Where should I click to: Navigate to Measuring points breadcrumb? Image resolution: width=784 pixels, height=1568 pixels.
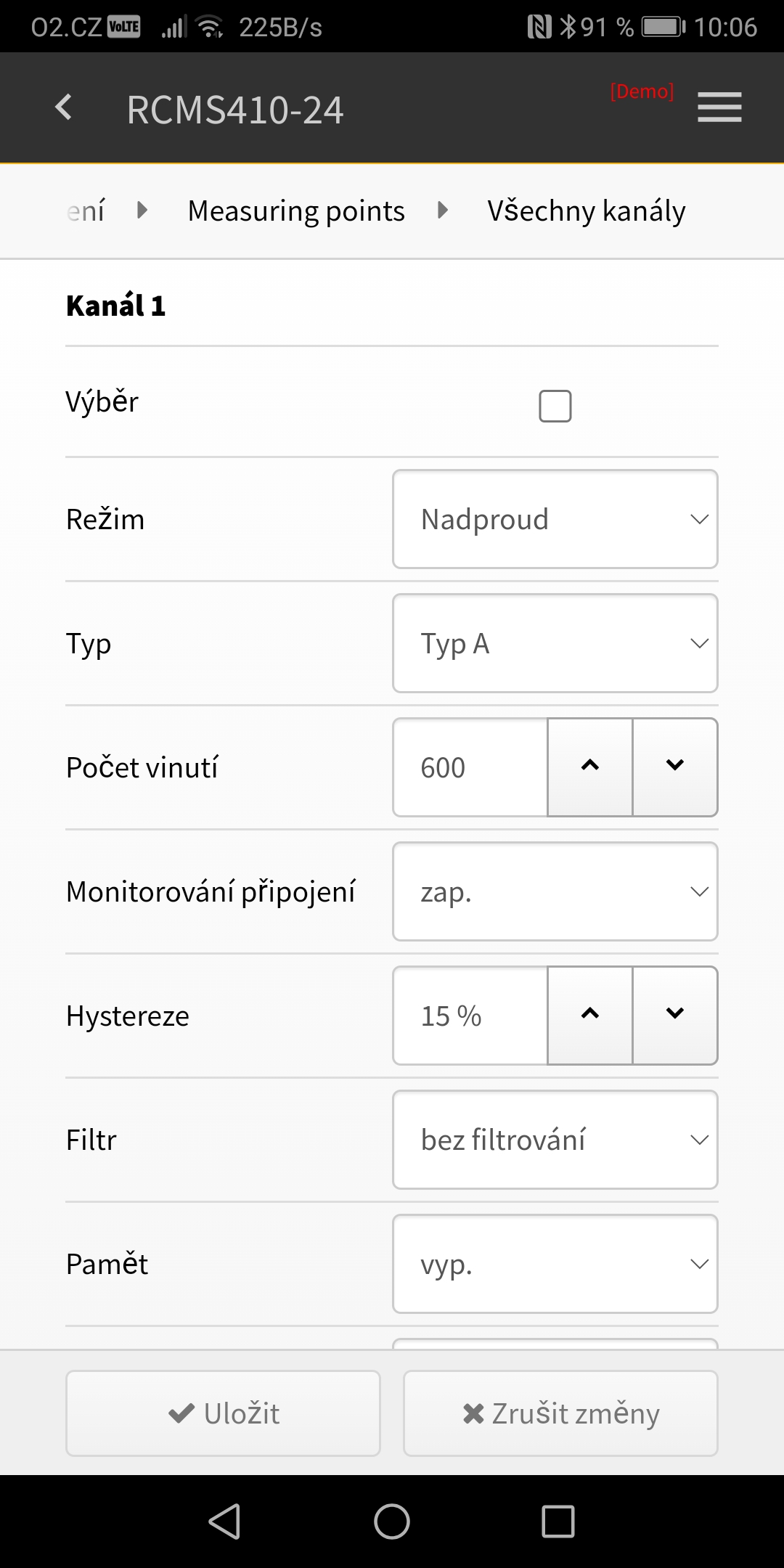(x=295, y=211)
